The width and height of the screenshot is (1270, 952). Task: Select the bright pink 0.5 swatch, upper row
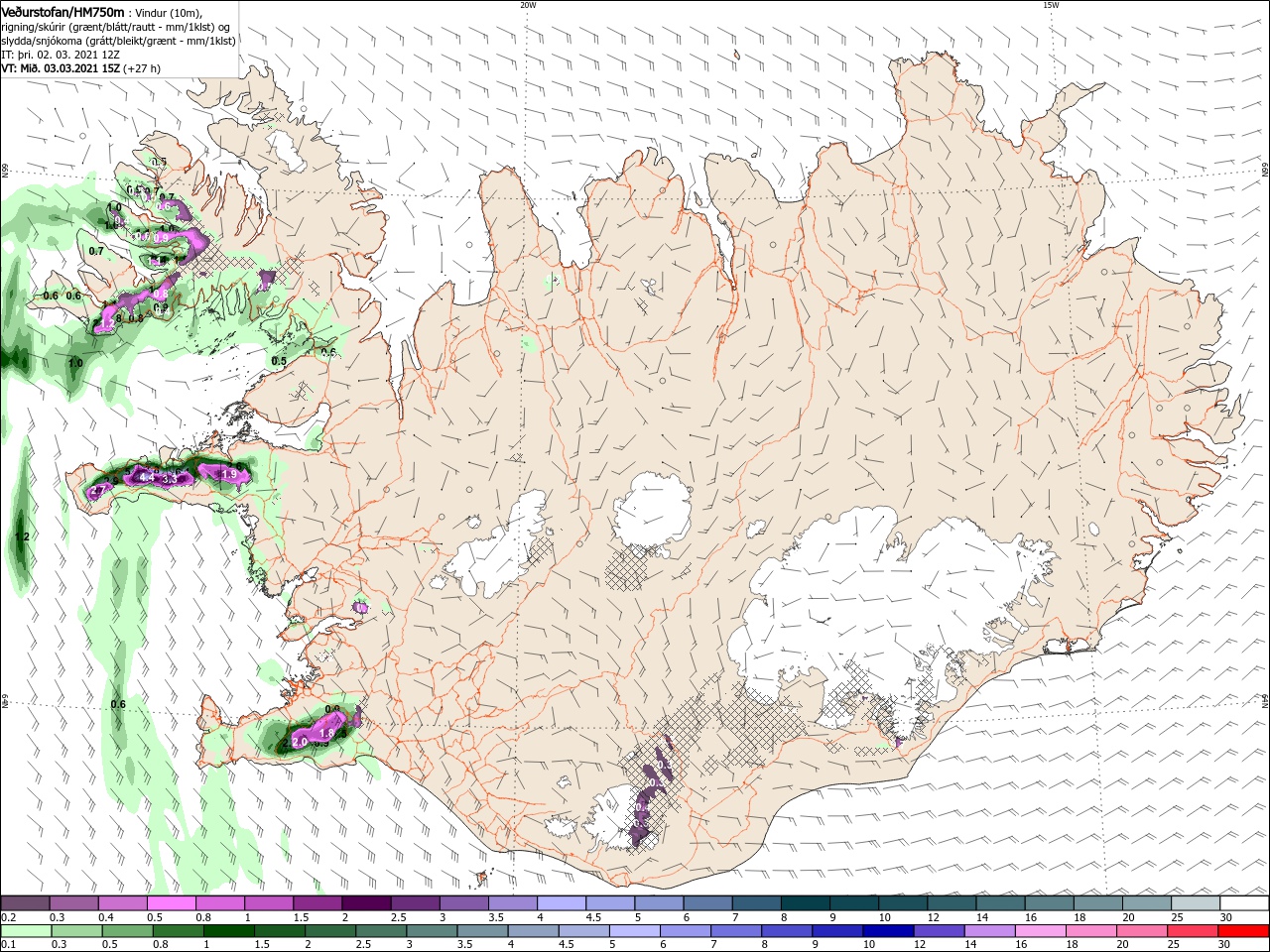click(171, 902)
